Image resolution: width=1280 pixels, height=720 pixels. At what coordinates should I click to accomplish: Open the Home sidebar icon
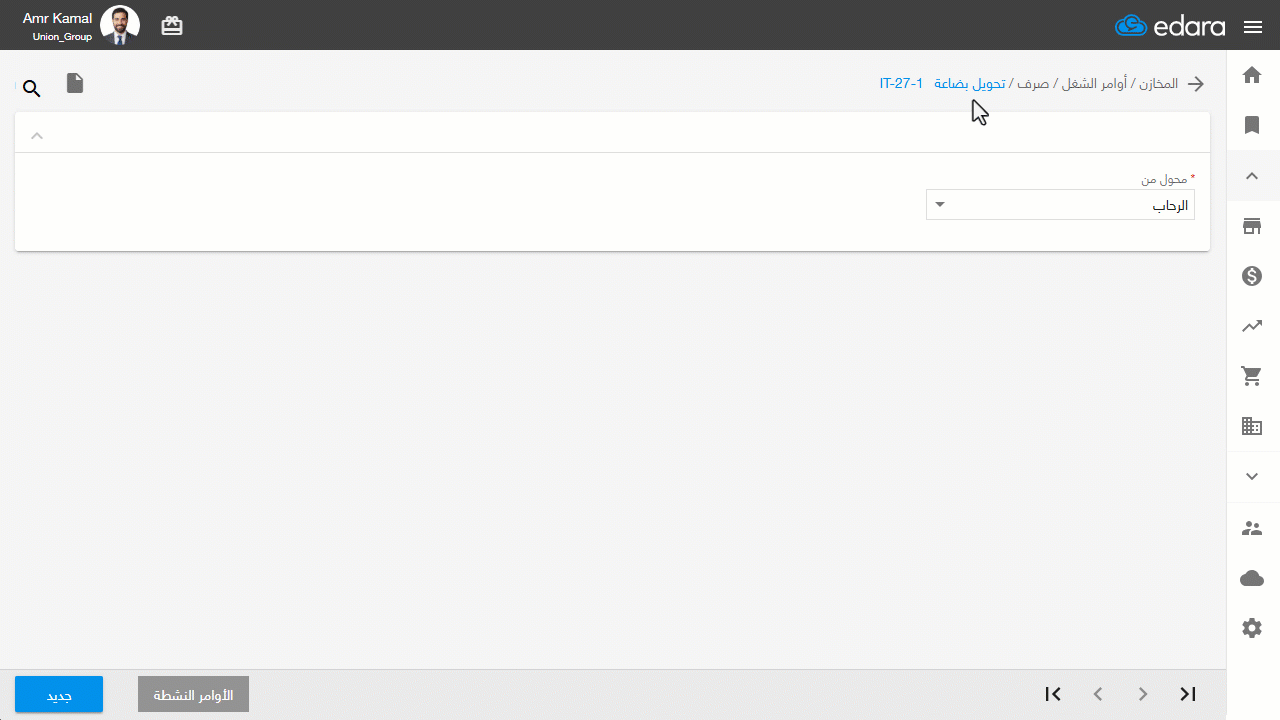[1252, 75]
